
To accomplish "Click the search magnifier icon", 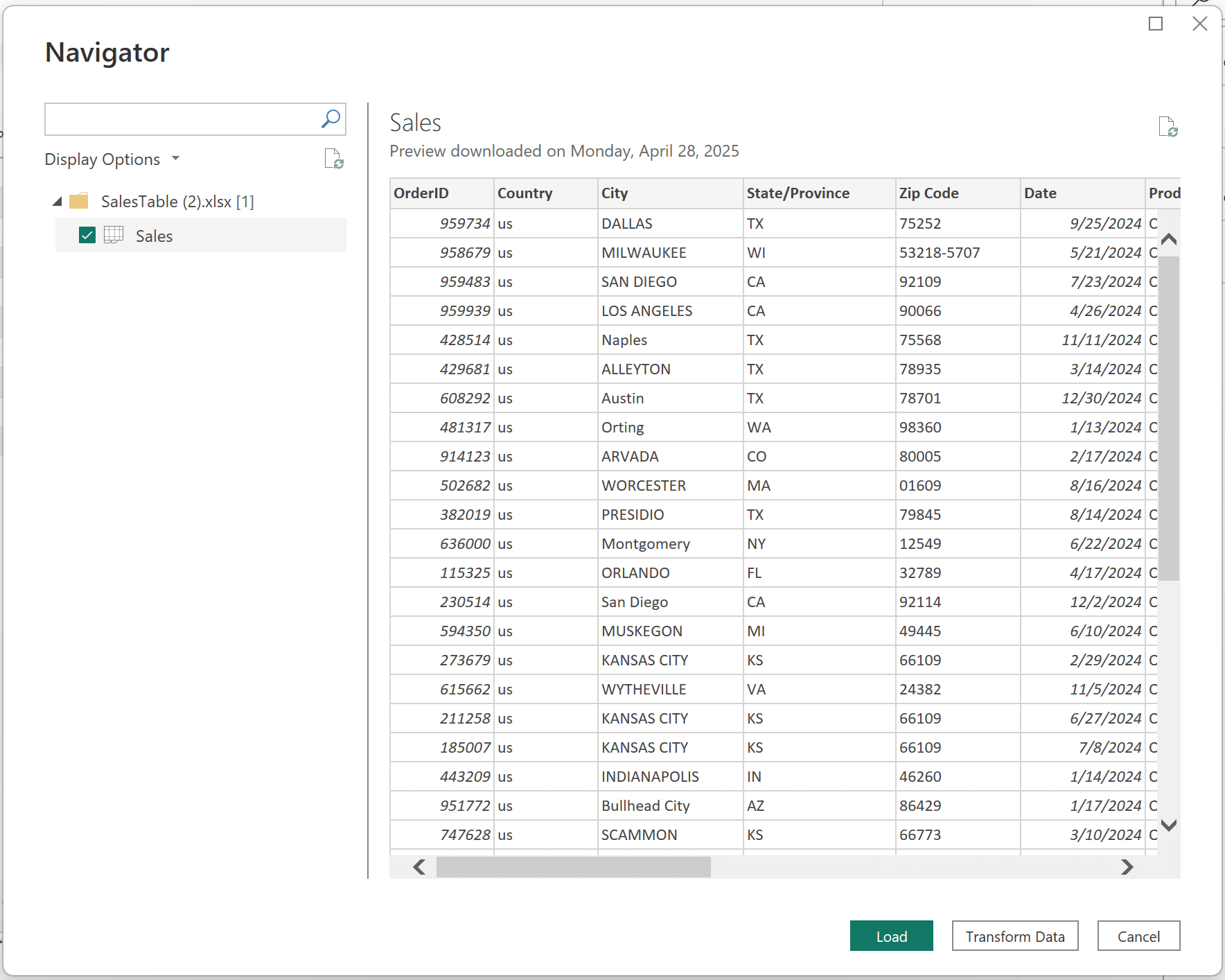I will click(331, 119).
